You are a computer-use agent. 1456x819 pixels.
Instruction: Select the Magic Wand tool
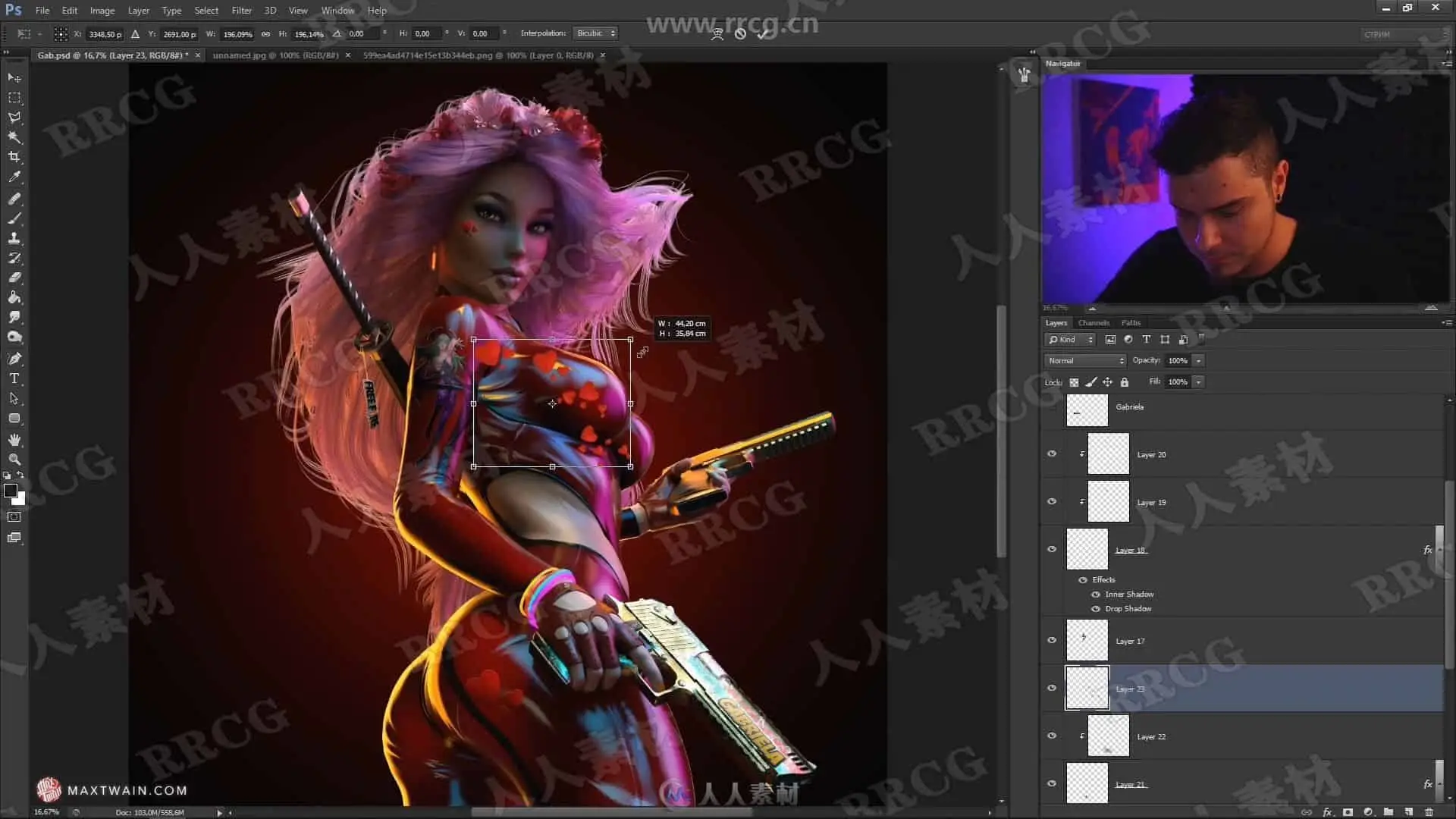coord(14,137)
